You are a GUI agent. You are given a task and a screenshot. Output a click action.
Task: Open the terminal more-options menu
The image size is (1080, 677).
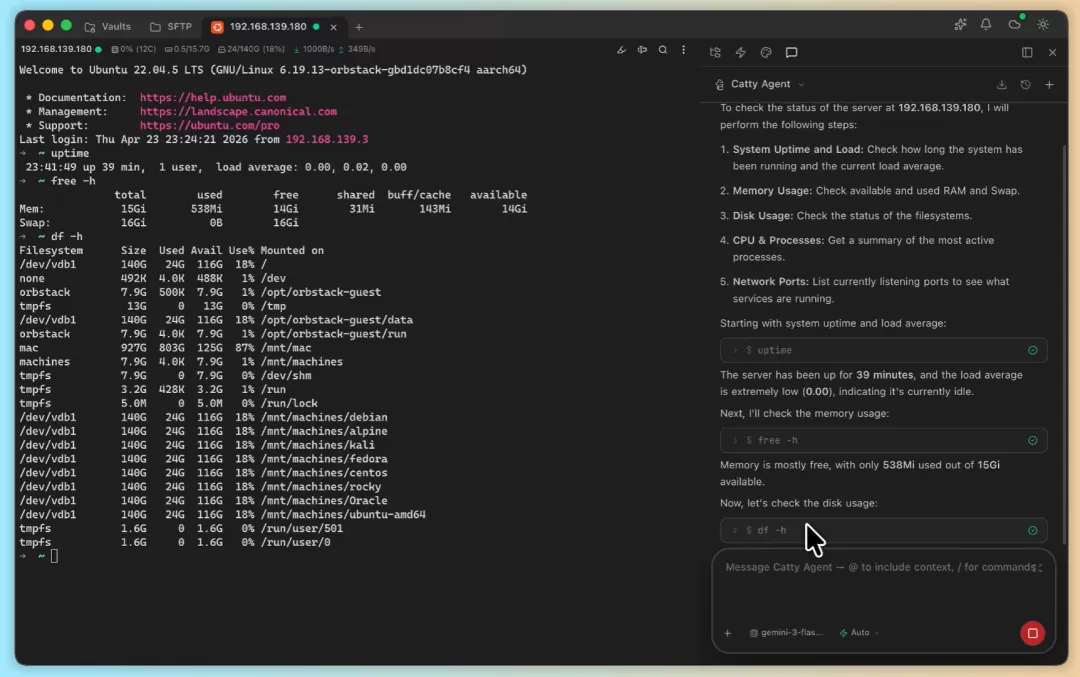pos(683,50)
